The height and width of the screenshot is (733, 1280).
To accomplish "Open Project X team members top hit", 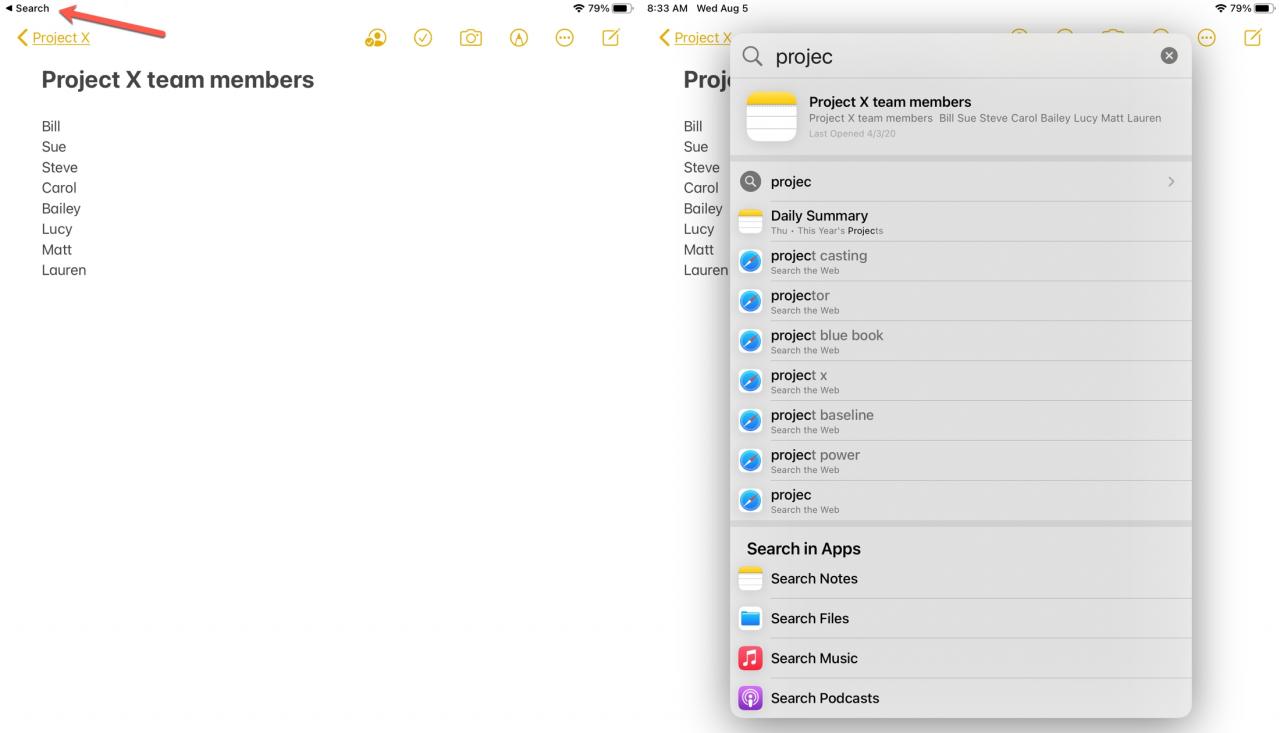I will (961, 117).
